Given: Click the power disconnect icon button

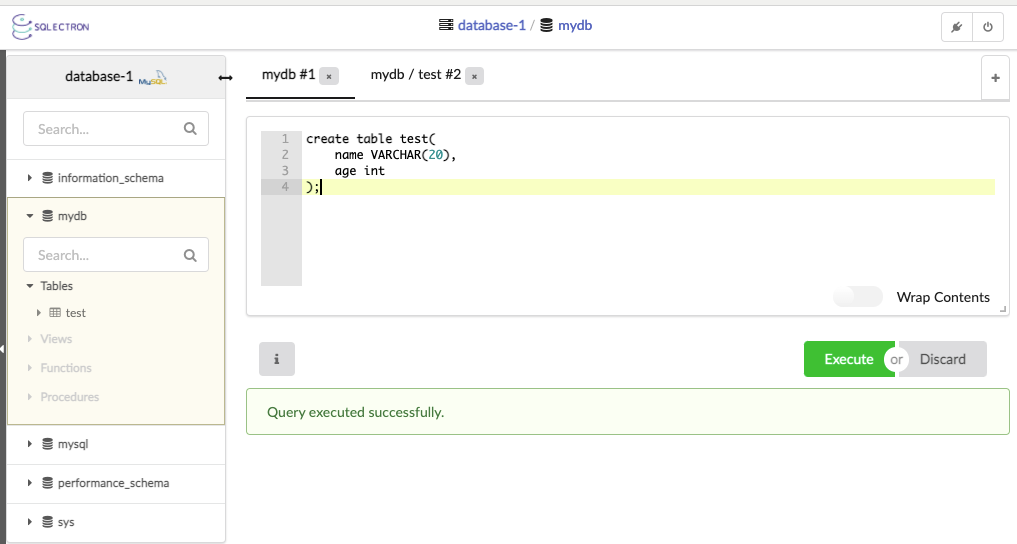Looking at the screenshot, I should click(x=987, y=27).
